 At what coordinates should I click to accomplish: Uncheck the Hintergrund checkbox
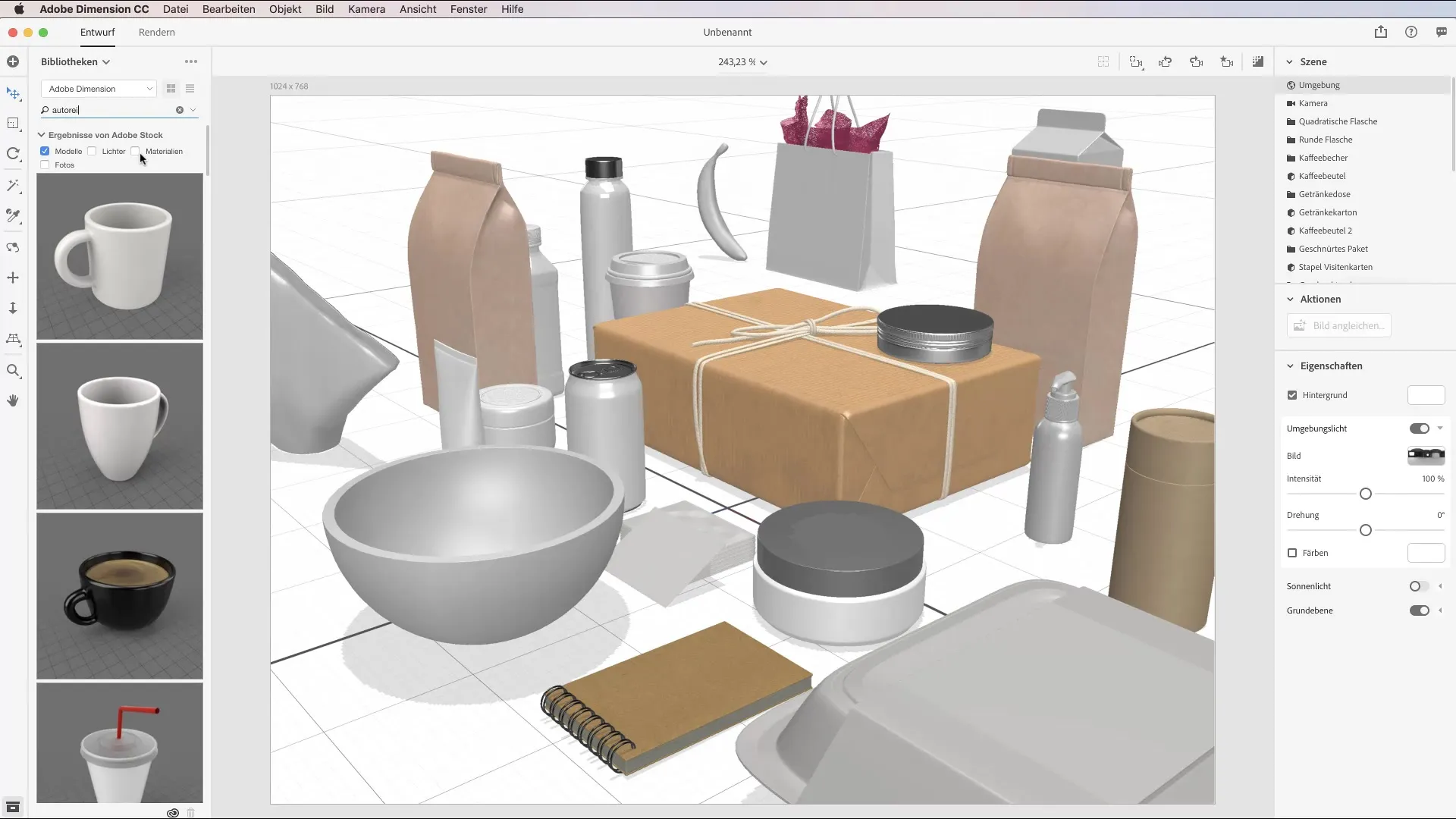pos(1292,395)
